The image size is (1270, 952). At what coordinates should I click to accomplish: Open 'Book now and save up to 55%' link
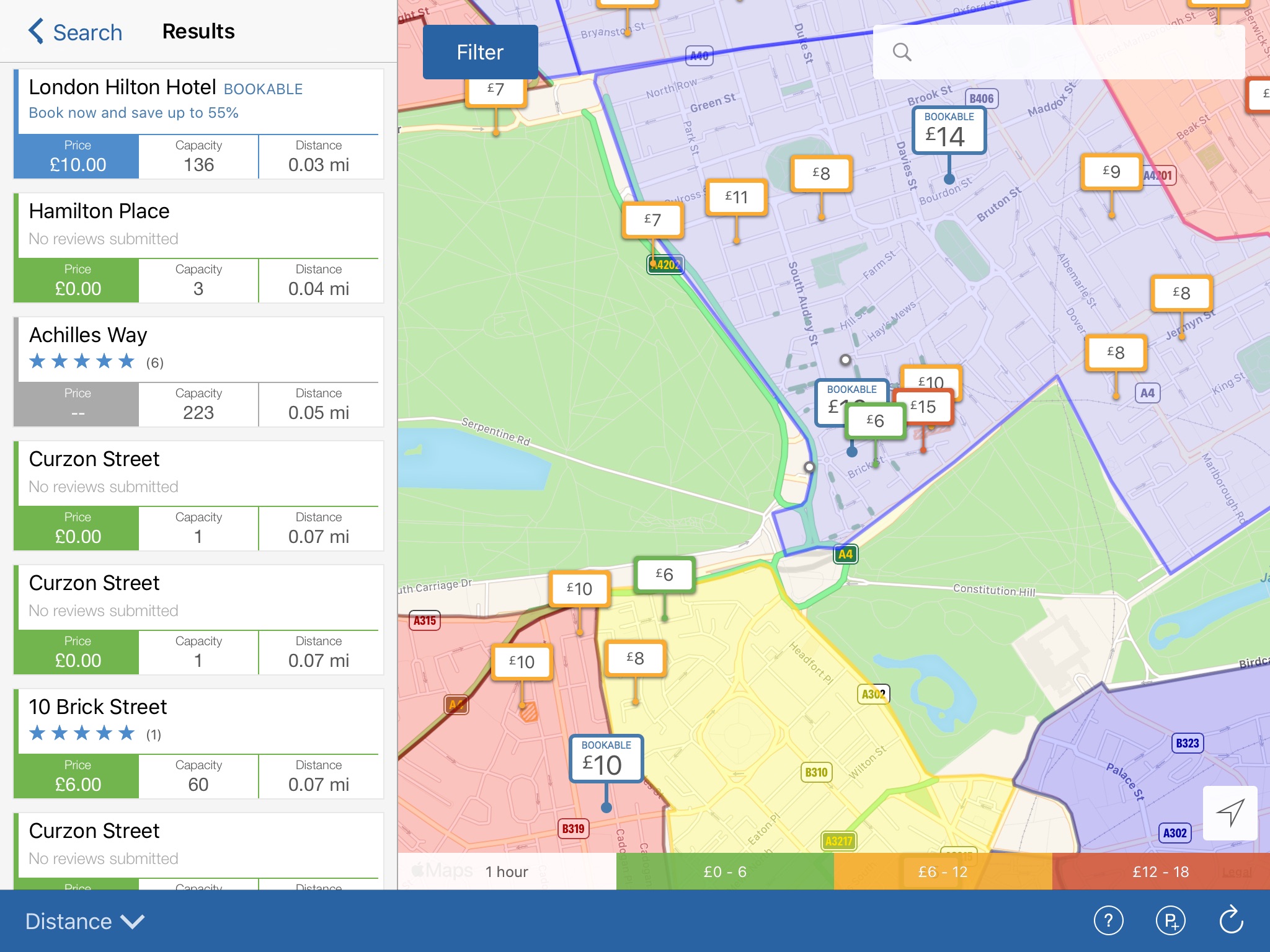133,113
